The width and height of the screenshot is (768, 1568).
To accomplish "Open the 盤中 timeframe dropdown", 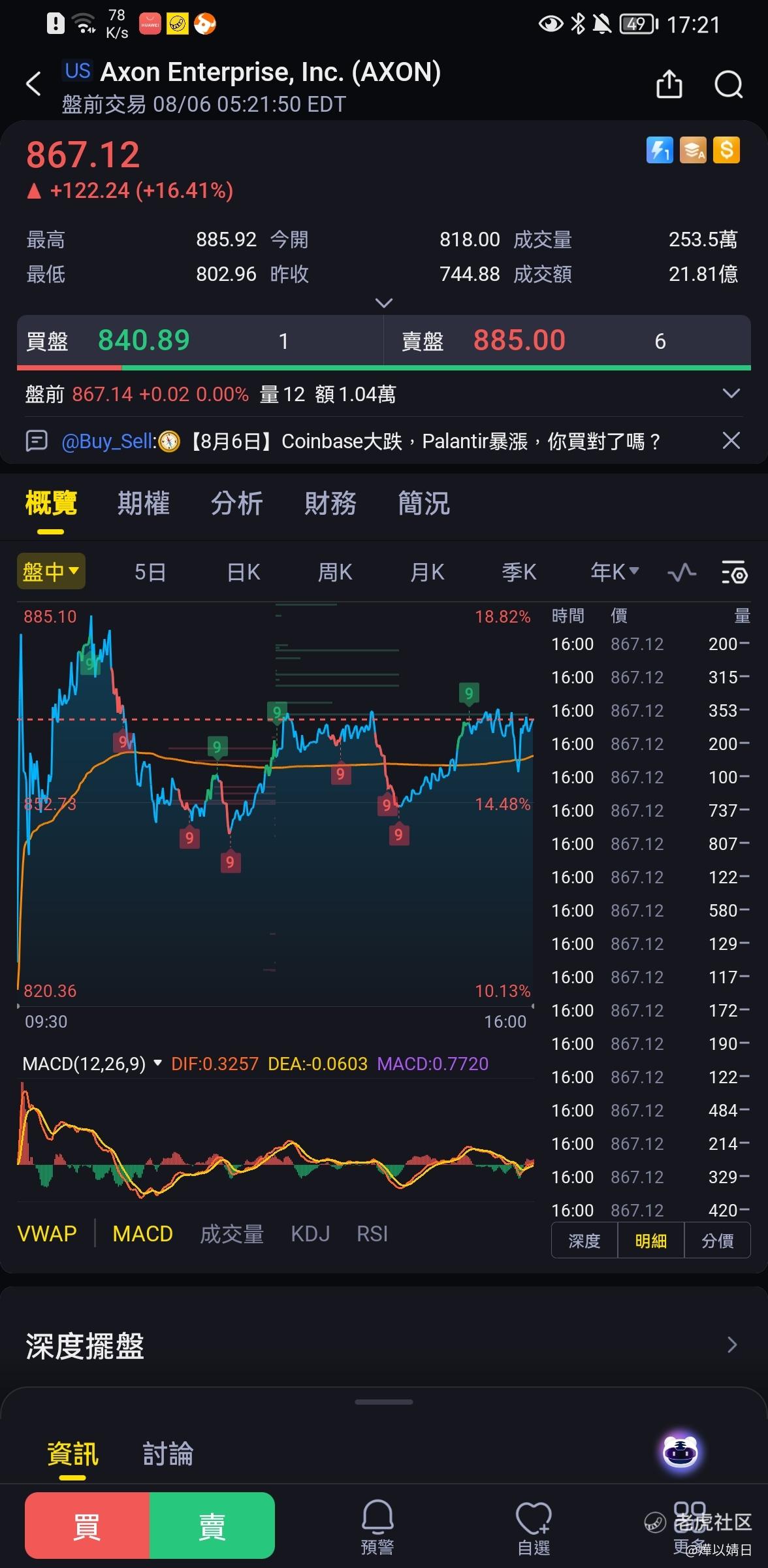I will (x=51, y=572).
